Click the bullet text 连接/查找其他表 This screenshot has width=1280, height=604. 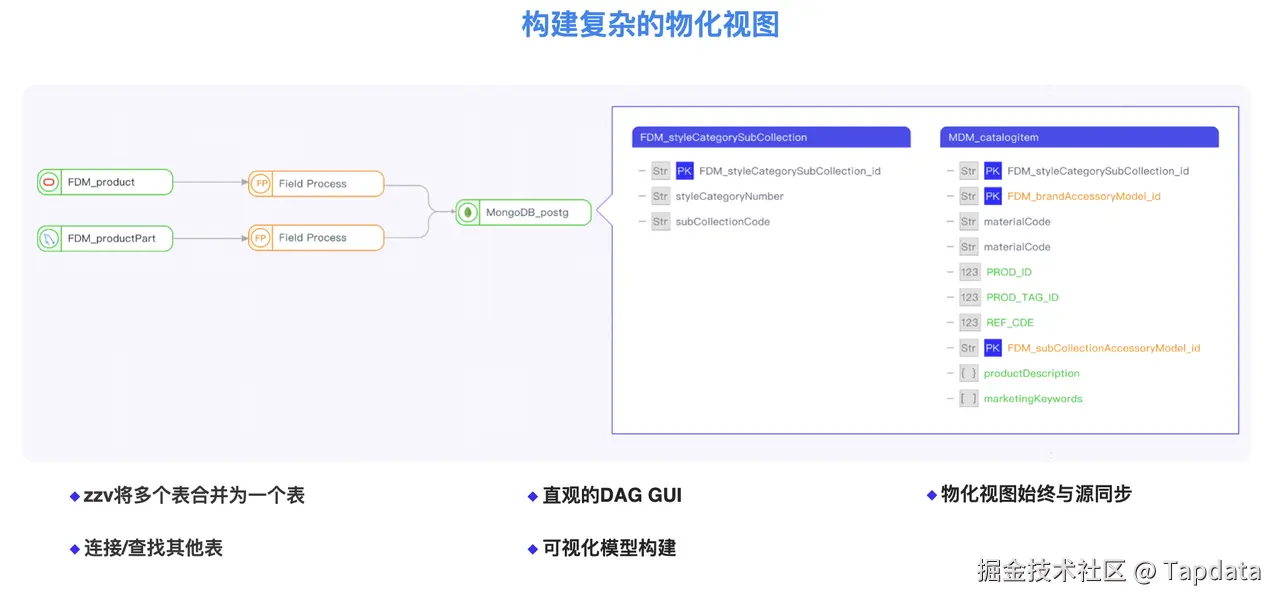click(153, 548)
